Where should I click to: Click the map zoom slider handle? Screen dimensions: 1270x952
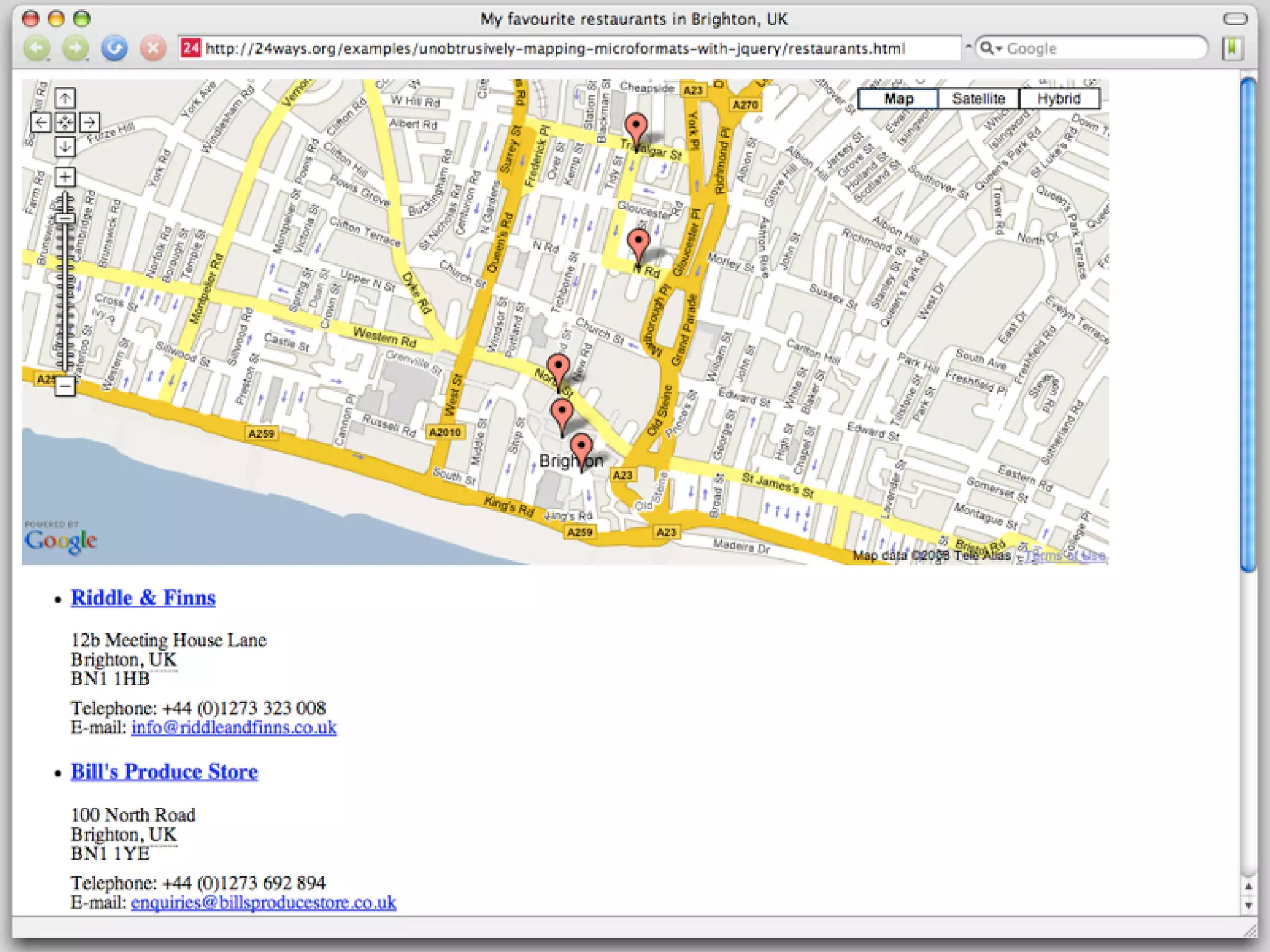pos(65,218)
